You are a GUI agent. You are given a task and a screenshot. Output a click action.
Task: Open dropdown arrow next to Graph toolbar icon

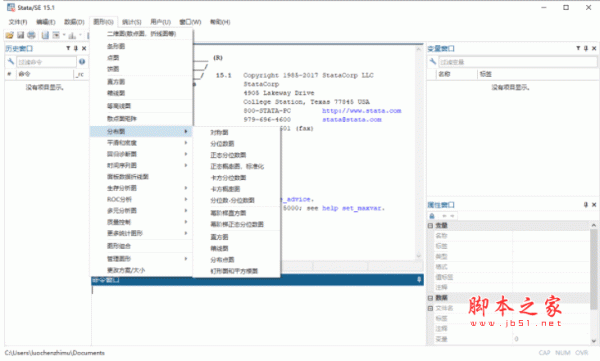click(80, 35)
